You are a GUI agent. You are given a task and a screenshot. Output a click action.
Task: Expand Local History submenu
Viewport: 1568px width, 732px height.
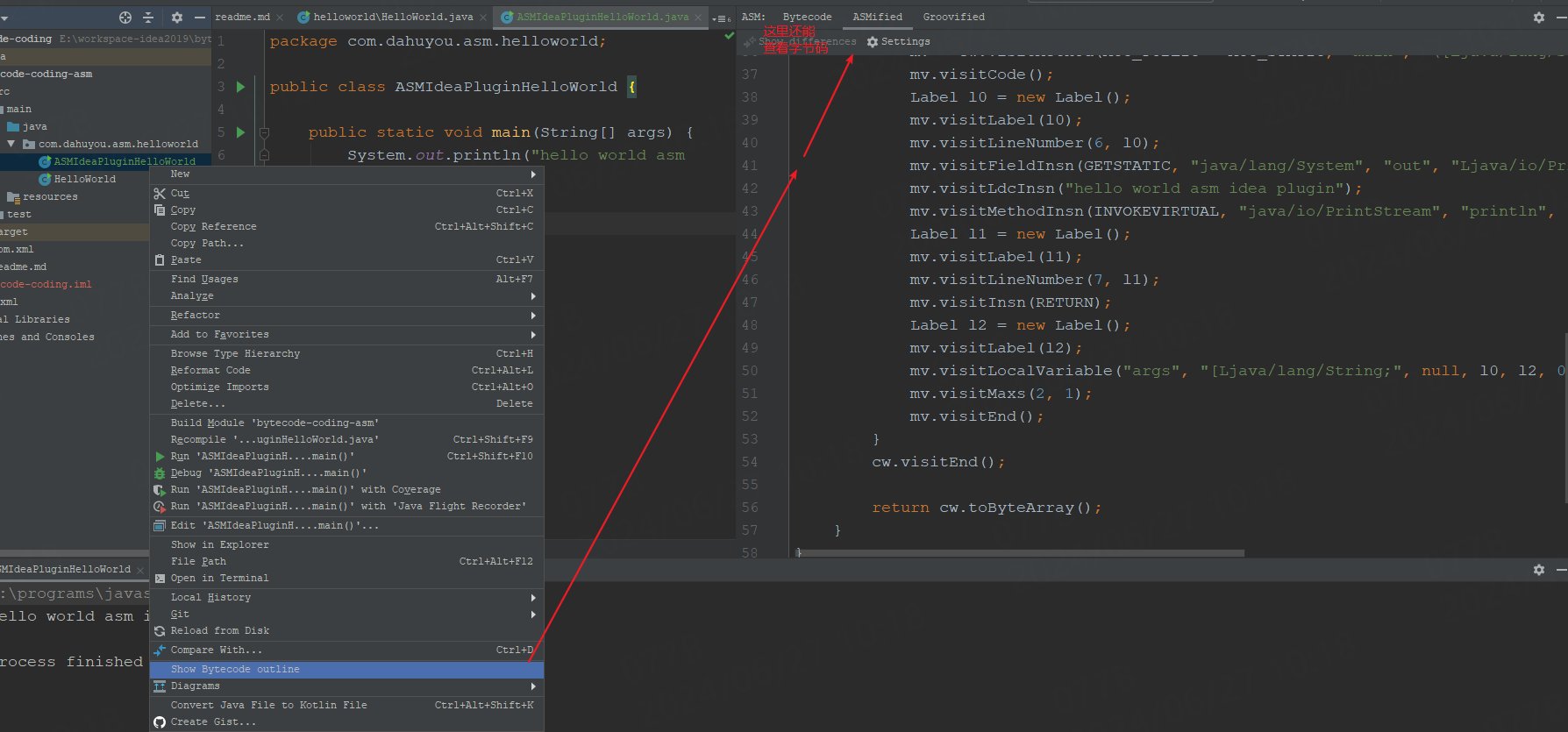point(346,597)
